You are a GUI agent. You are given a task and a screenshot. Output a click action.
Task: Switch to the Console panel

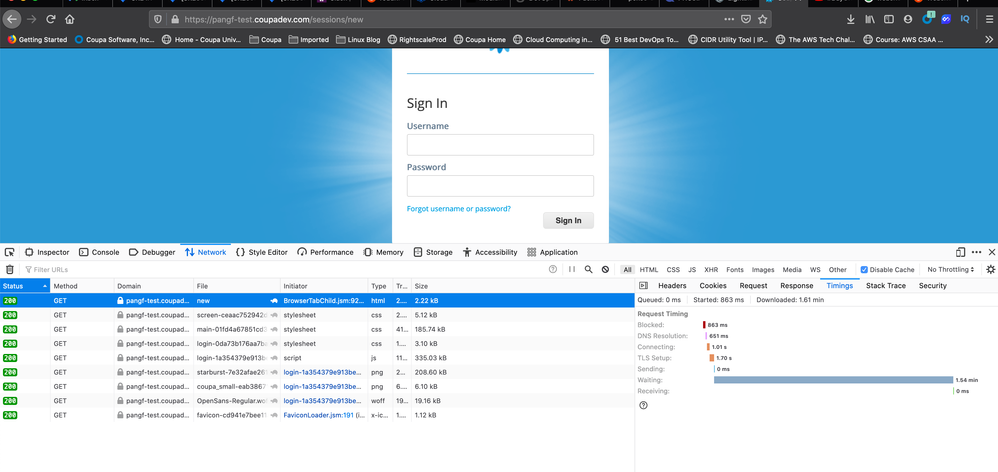[99, 252]
